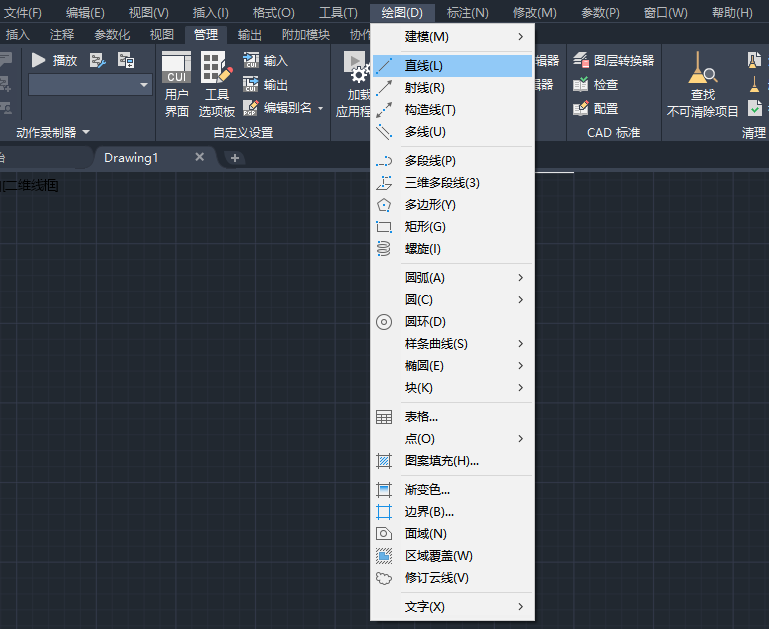Expand the 文字(X) text submenu

coord(452,607)
